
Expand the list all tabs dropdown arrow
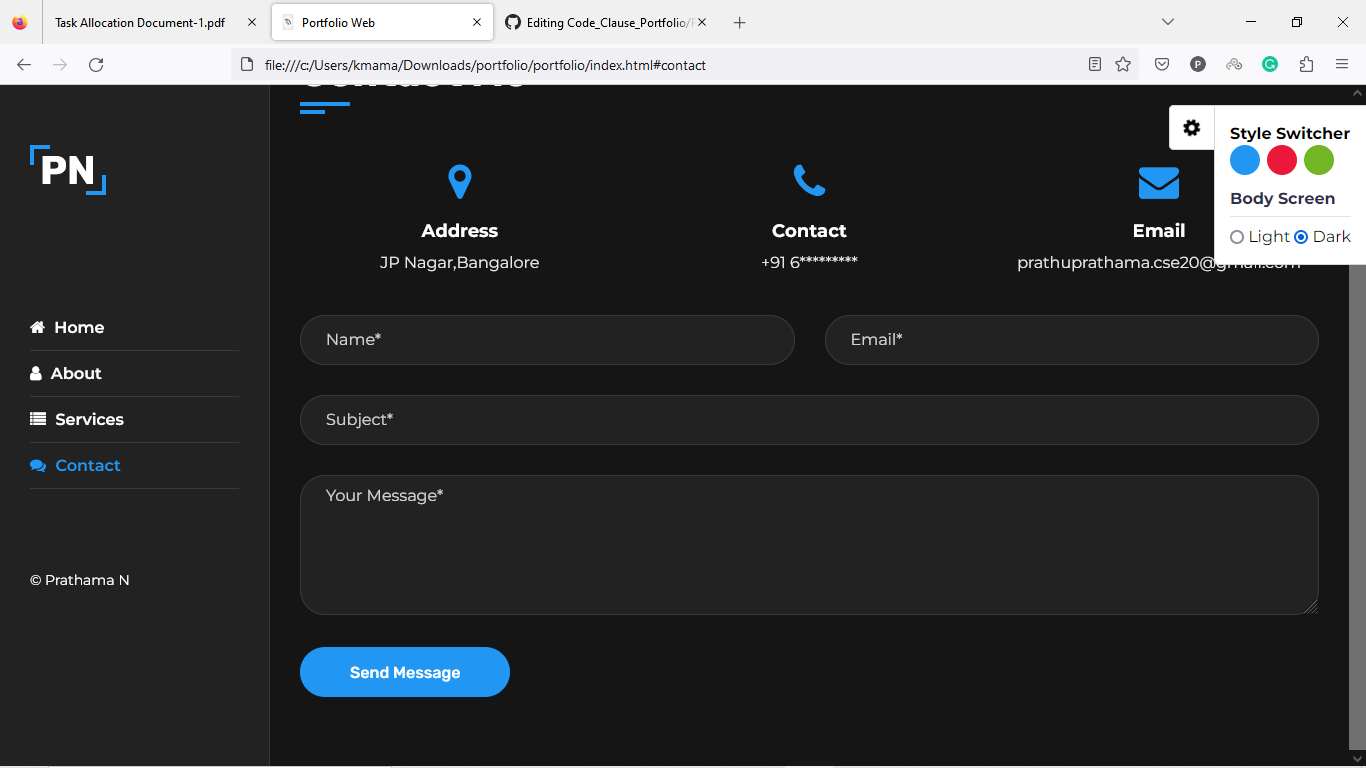pos(1167,22)
